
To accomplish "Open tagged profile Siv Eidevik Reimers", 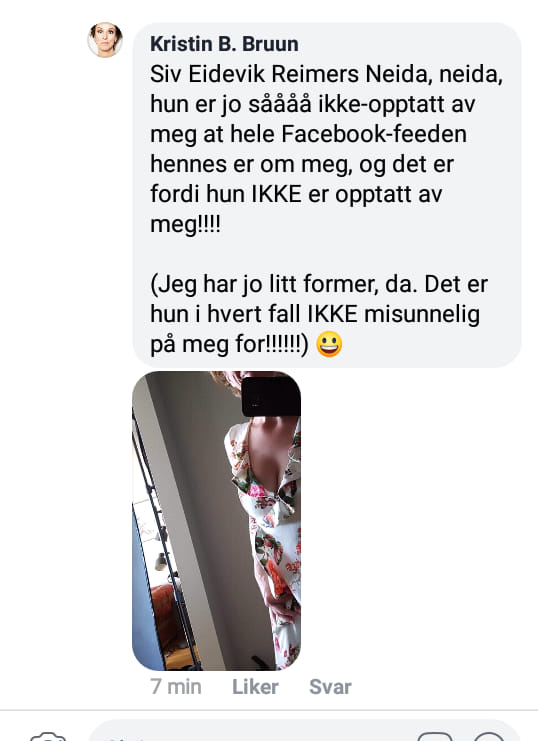I will coord(255,74).
